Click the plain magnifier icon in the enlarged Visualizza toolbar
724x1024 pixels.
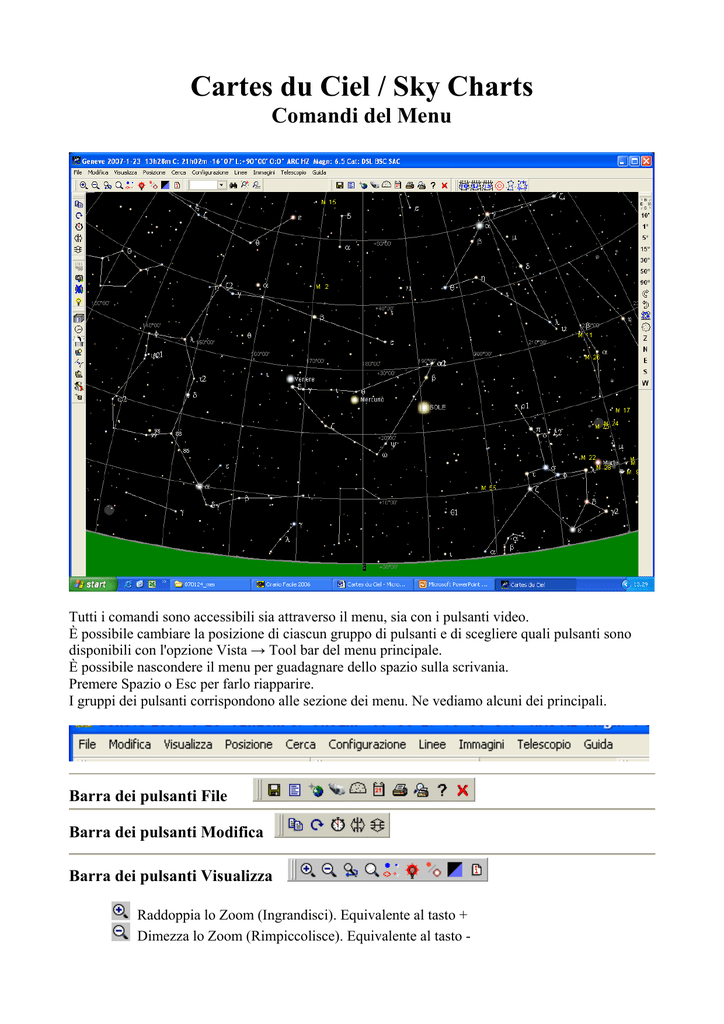click(371, 869)
